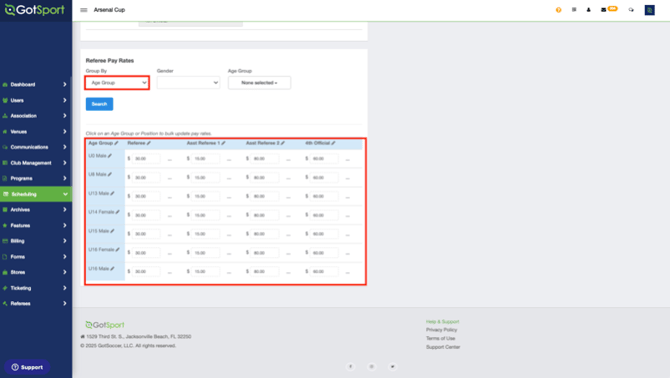Open Support Center footer link
This screenshot has width=670, height=378.
point(443,347)
